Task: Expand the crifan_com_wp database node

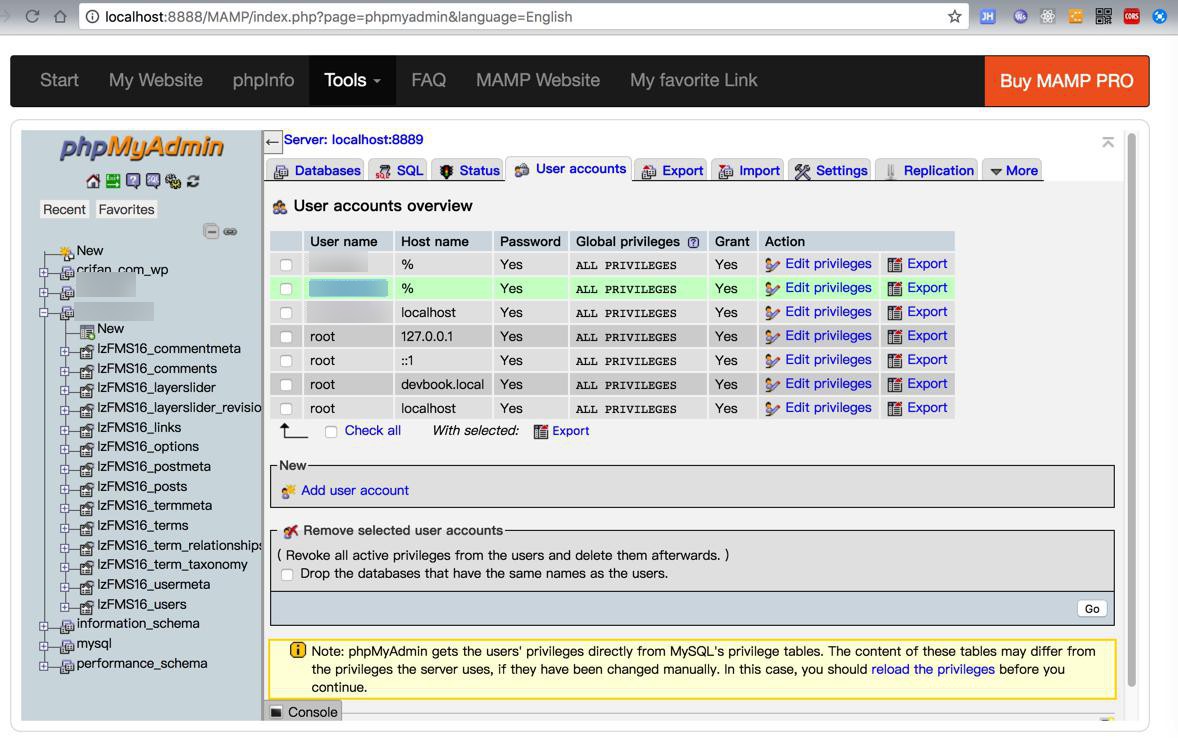Action: [x=44, y=273]
